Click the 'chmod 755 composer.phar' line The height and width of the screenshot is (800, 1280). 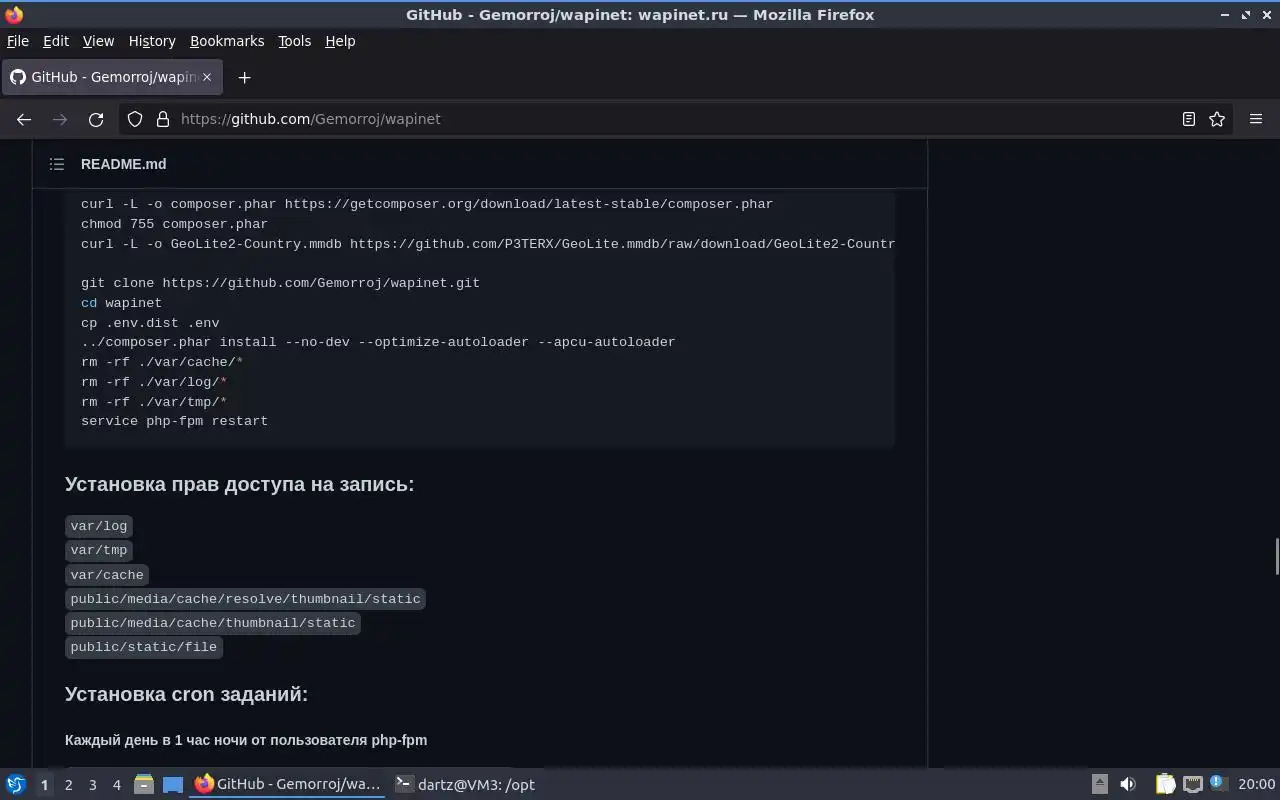point(174,224)
